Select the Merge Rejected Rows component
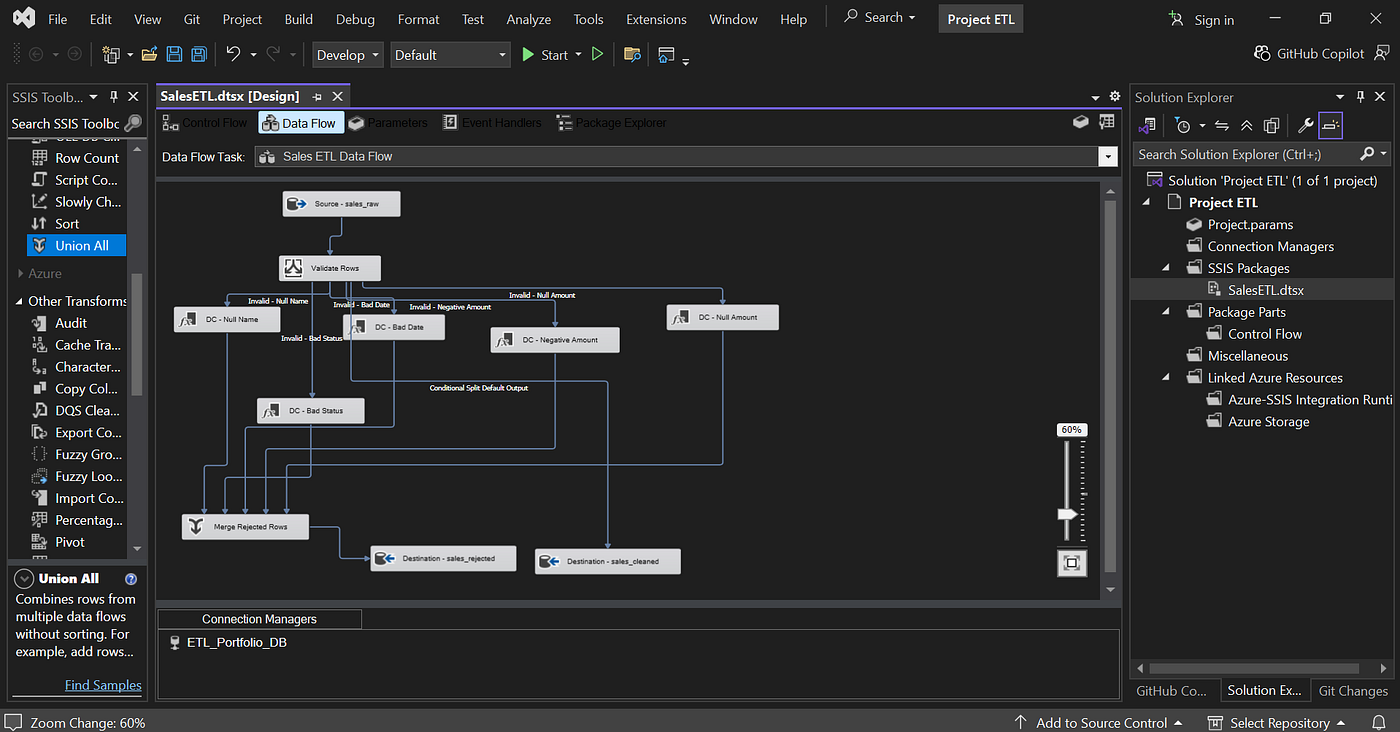Image resolution: width=1400 pixels, height=732 pixels. point(245,526)
